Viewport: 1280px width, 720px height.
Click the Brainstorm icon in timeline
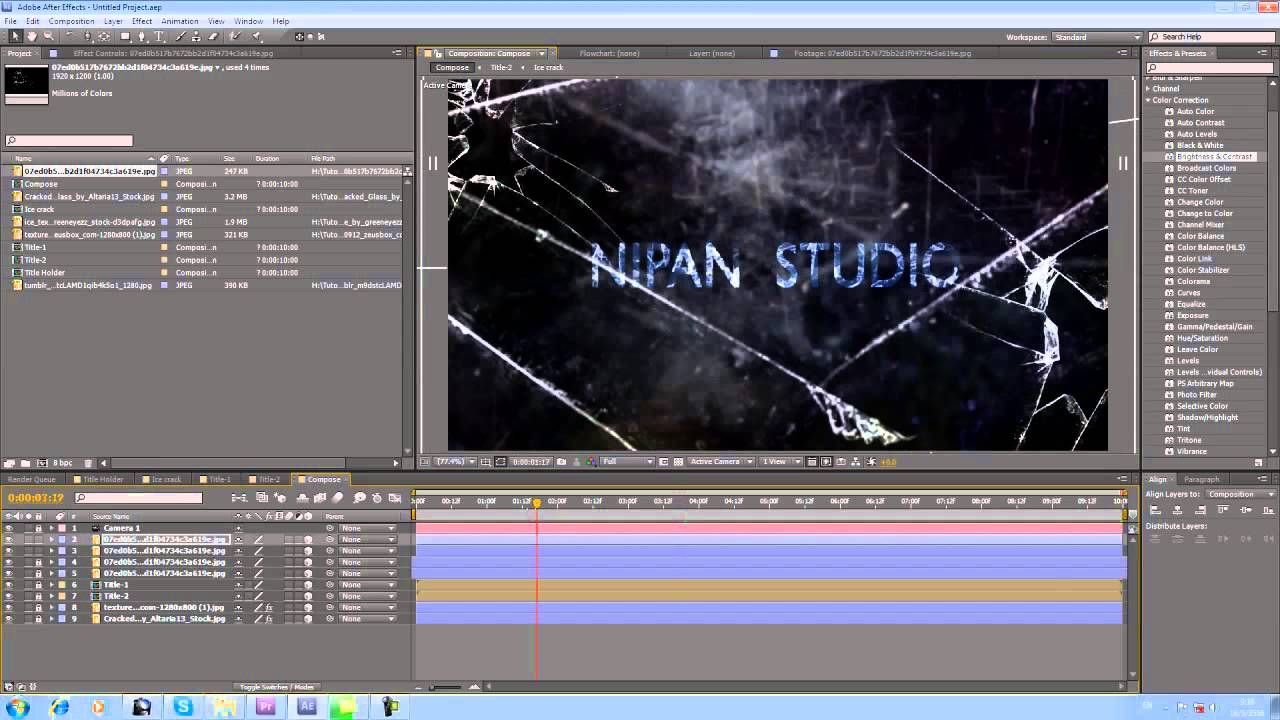pos(359,497)
